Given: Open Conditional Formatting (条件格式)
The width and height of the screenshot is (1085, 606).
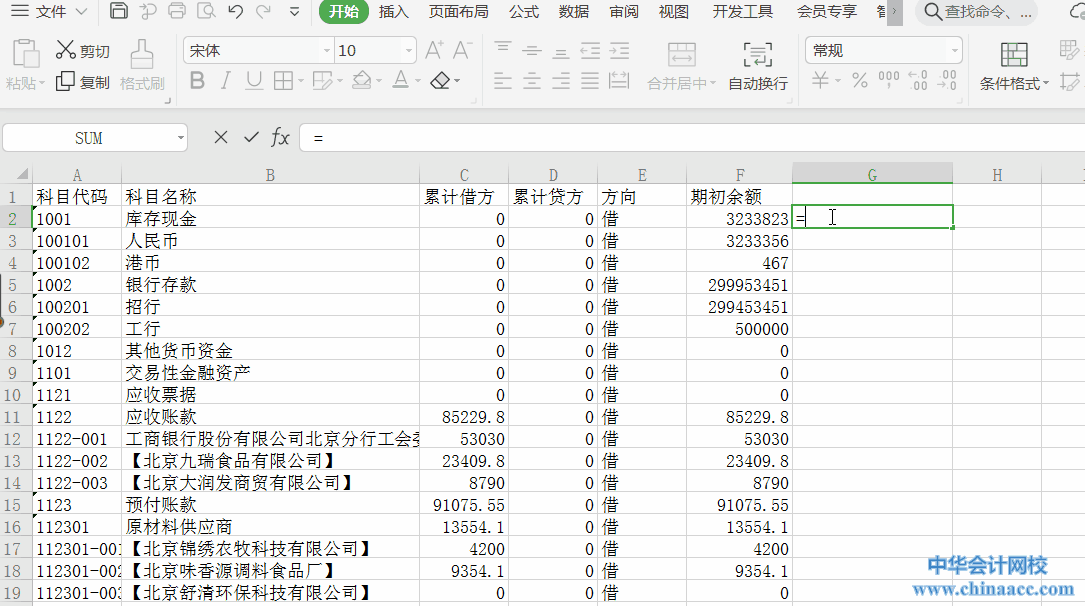Looking at the screenshot, I should pyautogui.click(x=1014, y=66).
